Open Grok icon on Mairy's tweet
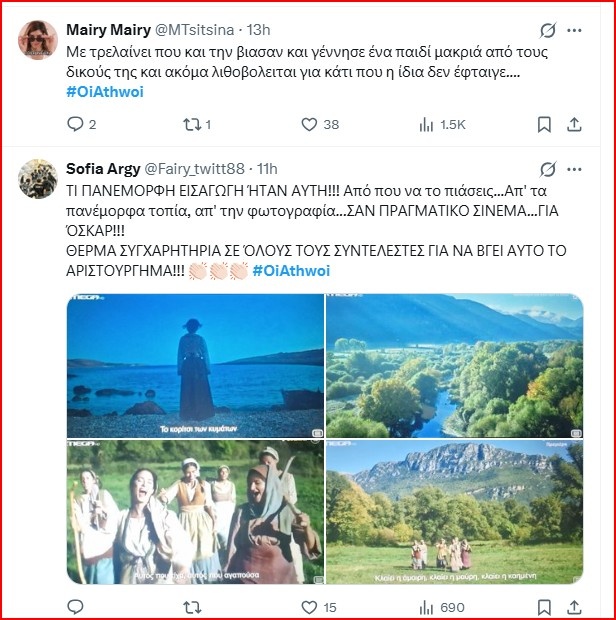This screenshot has width=616, height=620. click(x=548, y=30)
